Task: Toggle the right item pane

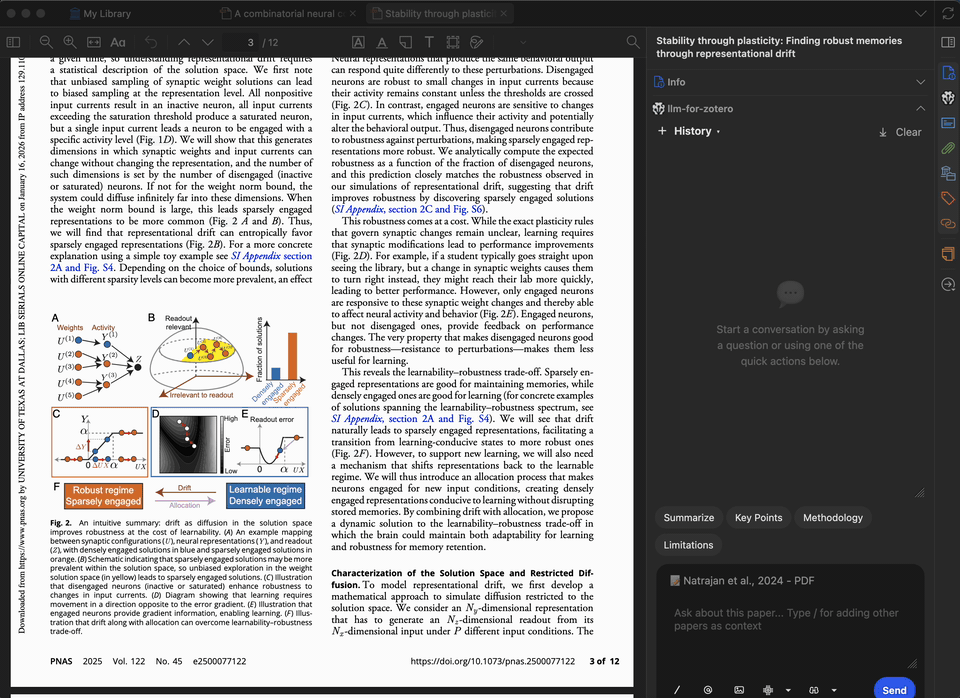Action: click(947, 42)
